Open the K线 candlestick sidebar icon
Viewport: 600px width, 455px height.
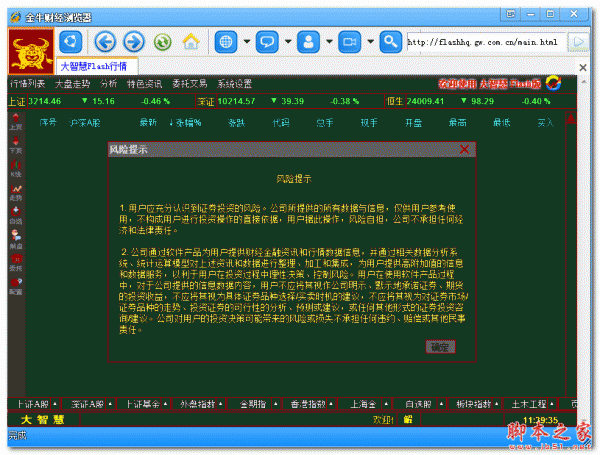(x=16, y=169)
